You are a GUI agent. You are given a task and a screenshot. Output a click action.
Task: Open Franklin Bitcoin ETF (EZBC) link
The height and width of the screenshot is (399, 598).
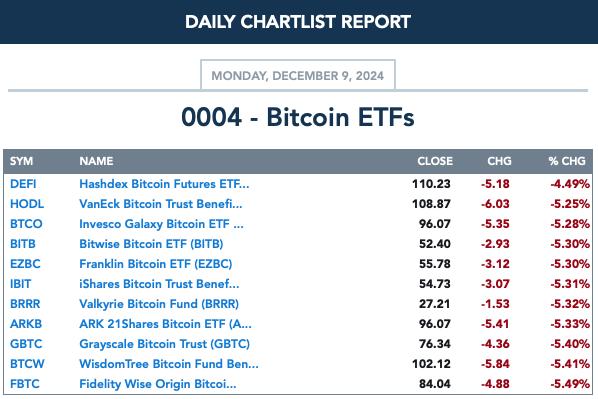(156, 264)
